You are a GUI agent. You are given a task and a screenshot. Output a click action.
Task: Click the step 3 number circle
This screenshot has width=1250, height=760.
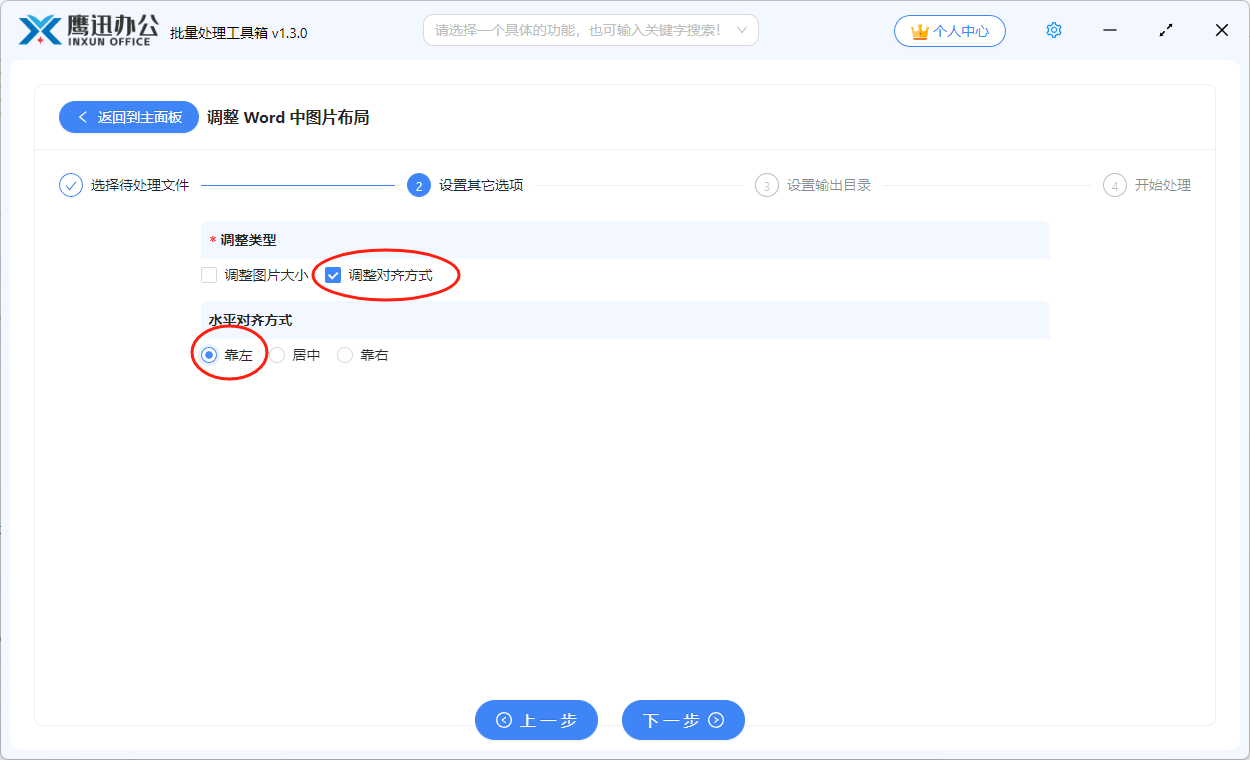coord(767,185)
